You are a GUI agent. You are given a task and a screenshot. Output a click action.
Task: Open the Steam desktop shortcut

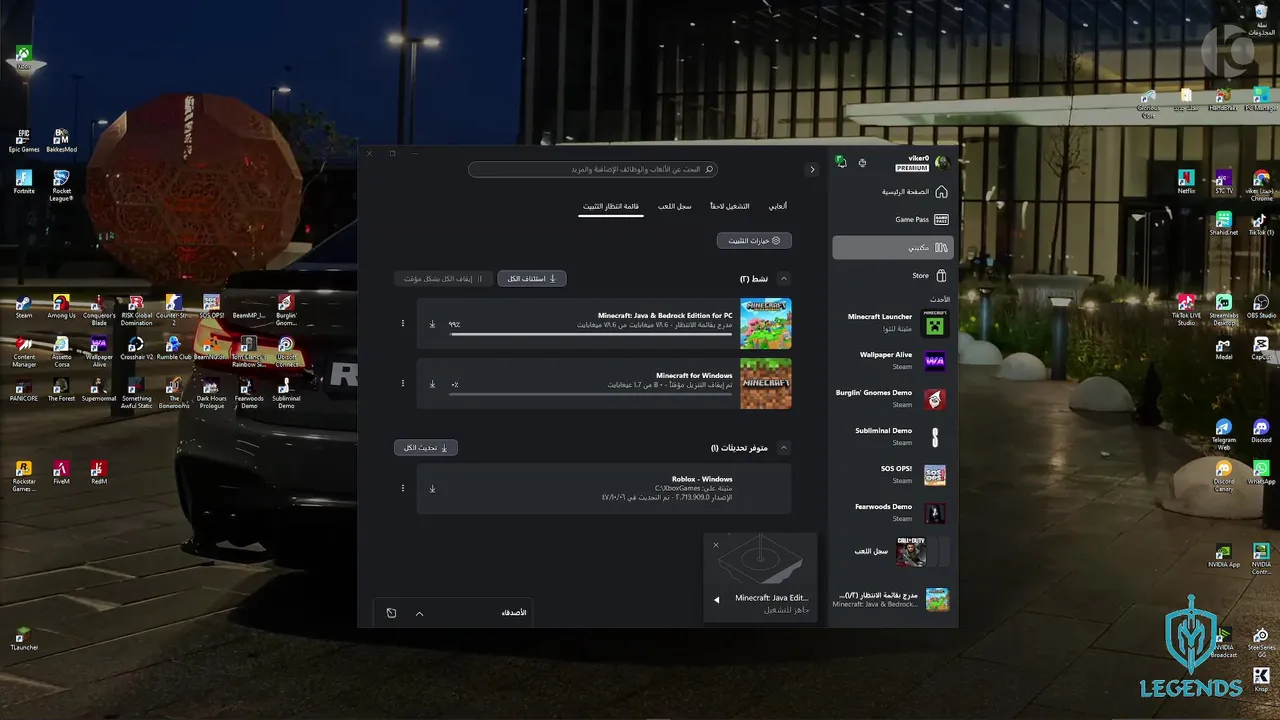[x=23, y=307]
